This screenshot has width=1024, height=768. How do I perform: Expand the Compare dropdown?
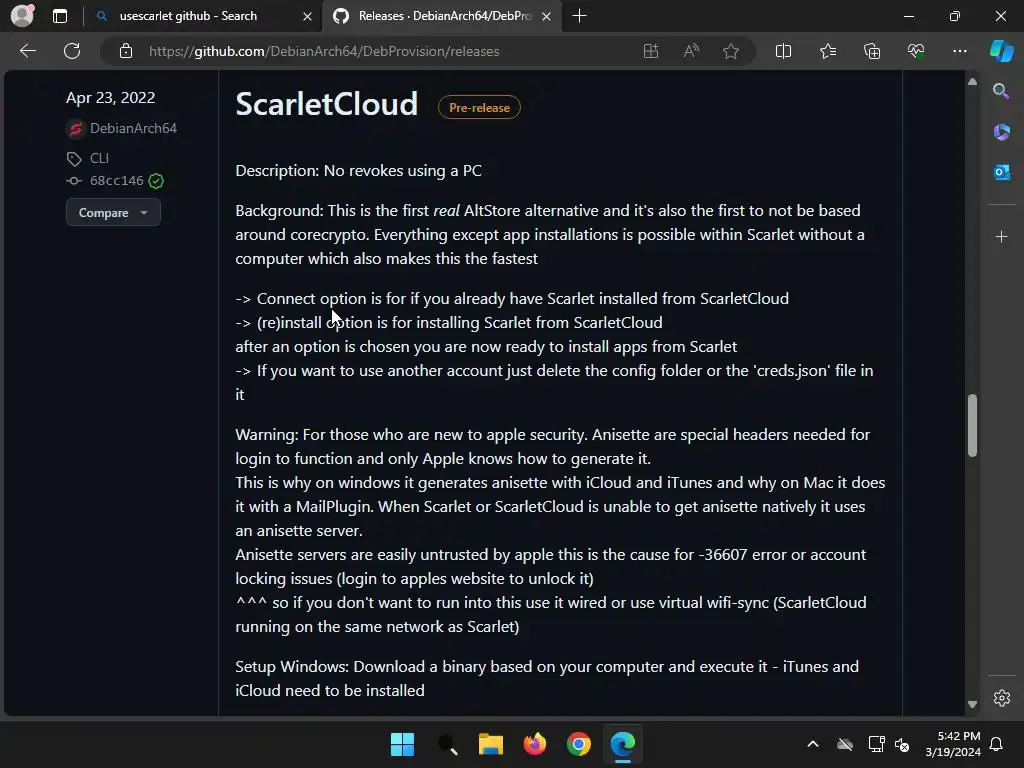pos(113,213)
